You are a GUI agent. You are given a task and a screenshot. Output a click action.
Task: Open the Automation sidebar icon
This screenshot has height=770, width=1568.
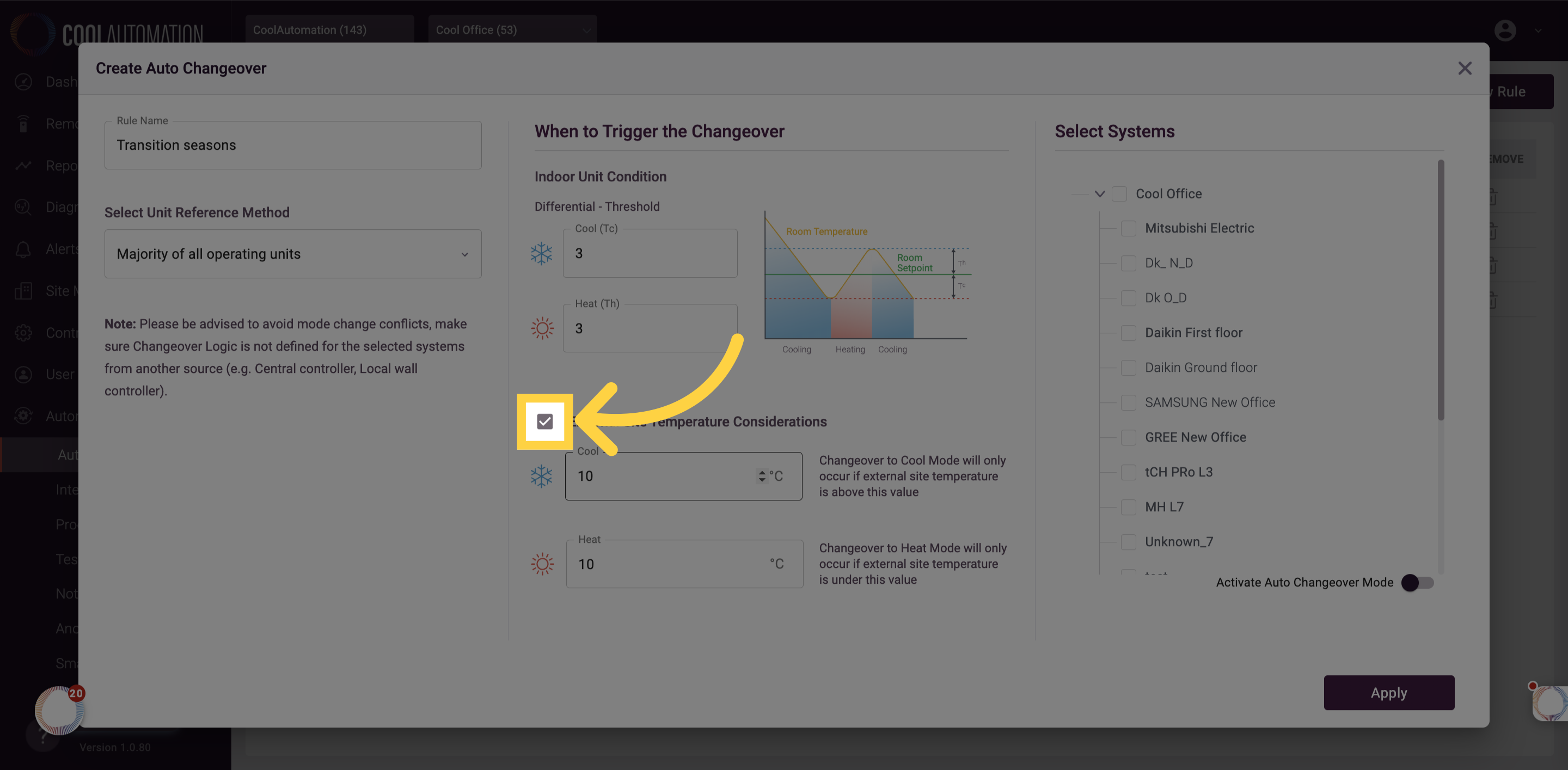tap(23, 415)
